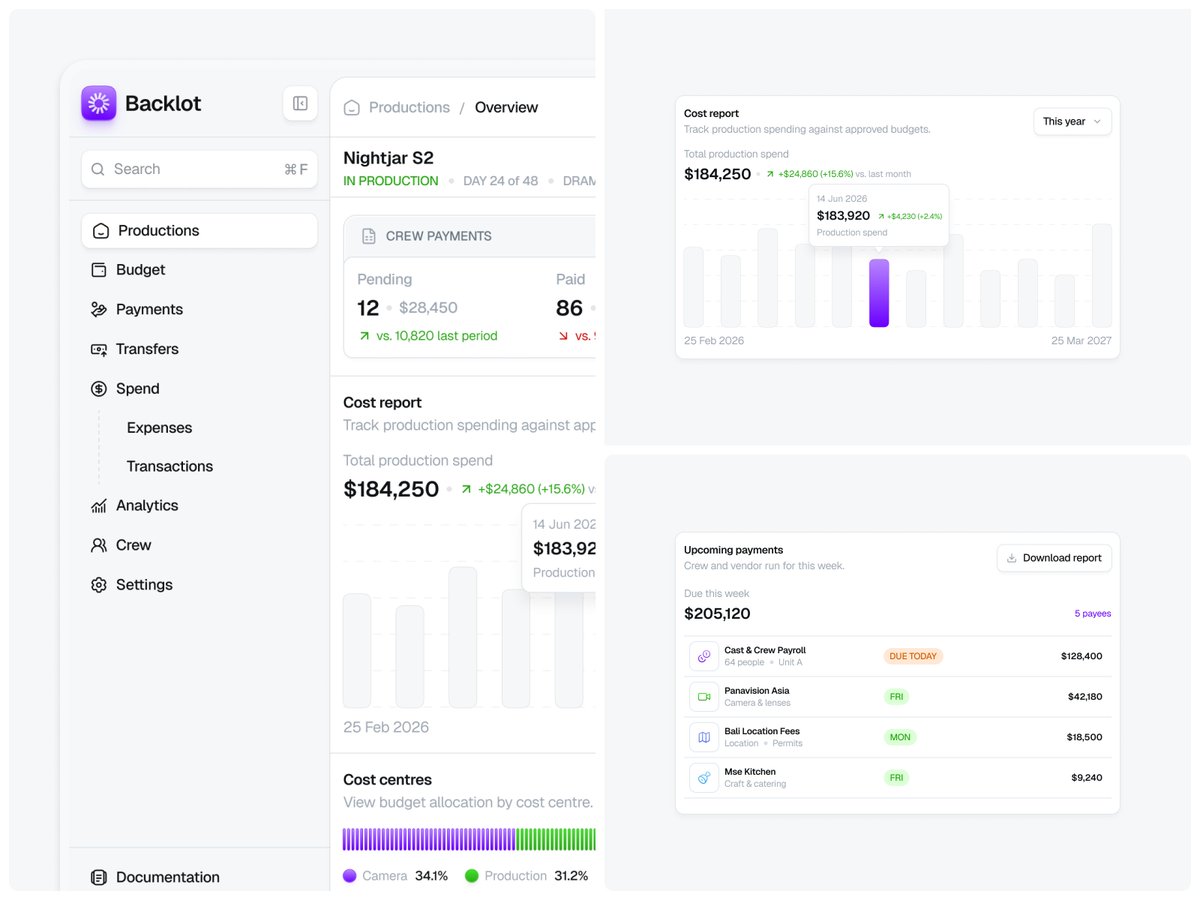The height and width of the screenshot is (900, 1200).
Task: Click the MON badge for Bali Location Fees
Action: 900,737
